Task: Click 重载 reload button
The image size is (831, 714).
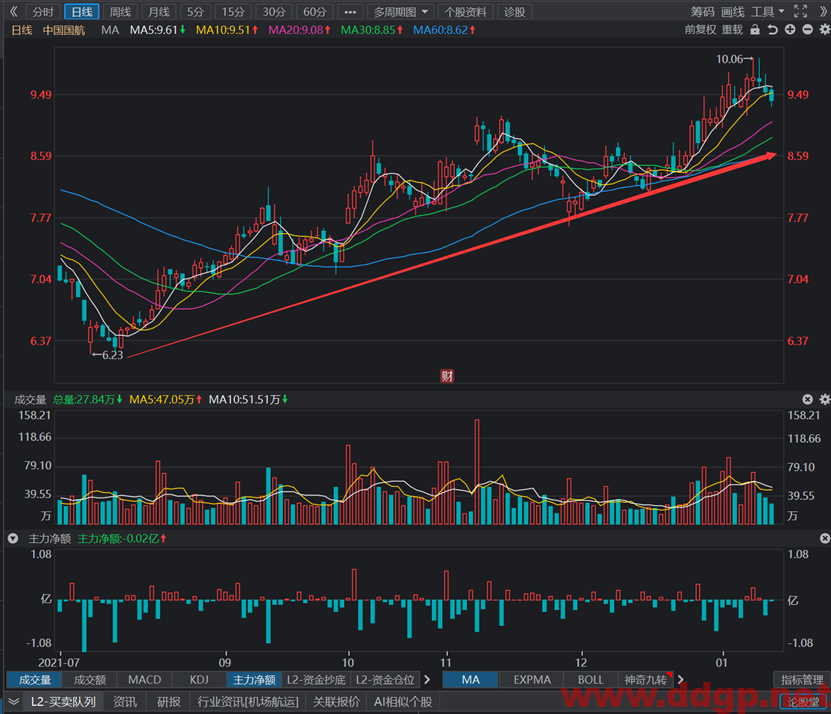Action: tap(732, 30)
